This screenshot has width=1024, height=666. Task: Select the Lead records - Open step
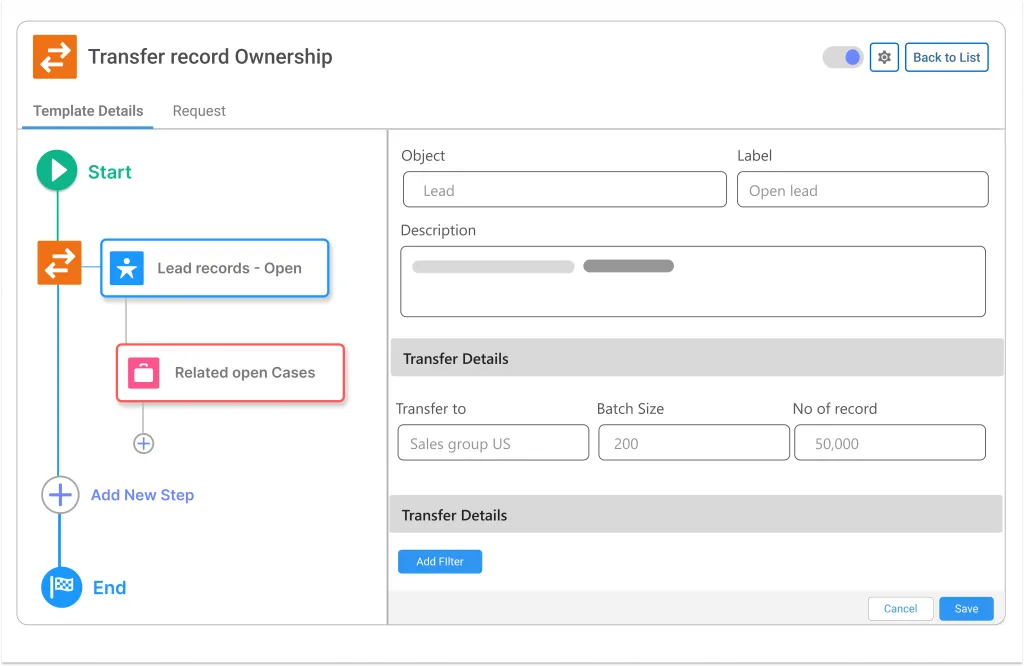pos(228,267)
